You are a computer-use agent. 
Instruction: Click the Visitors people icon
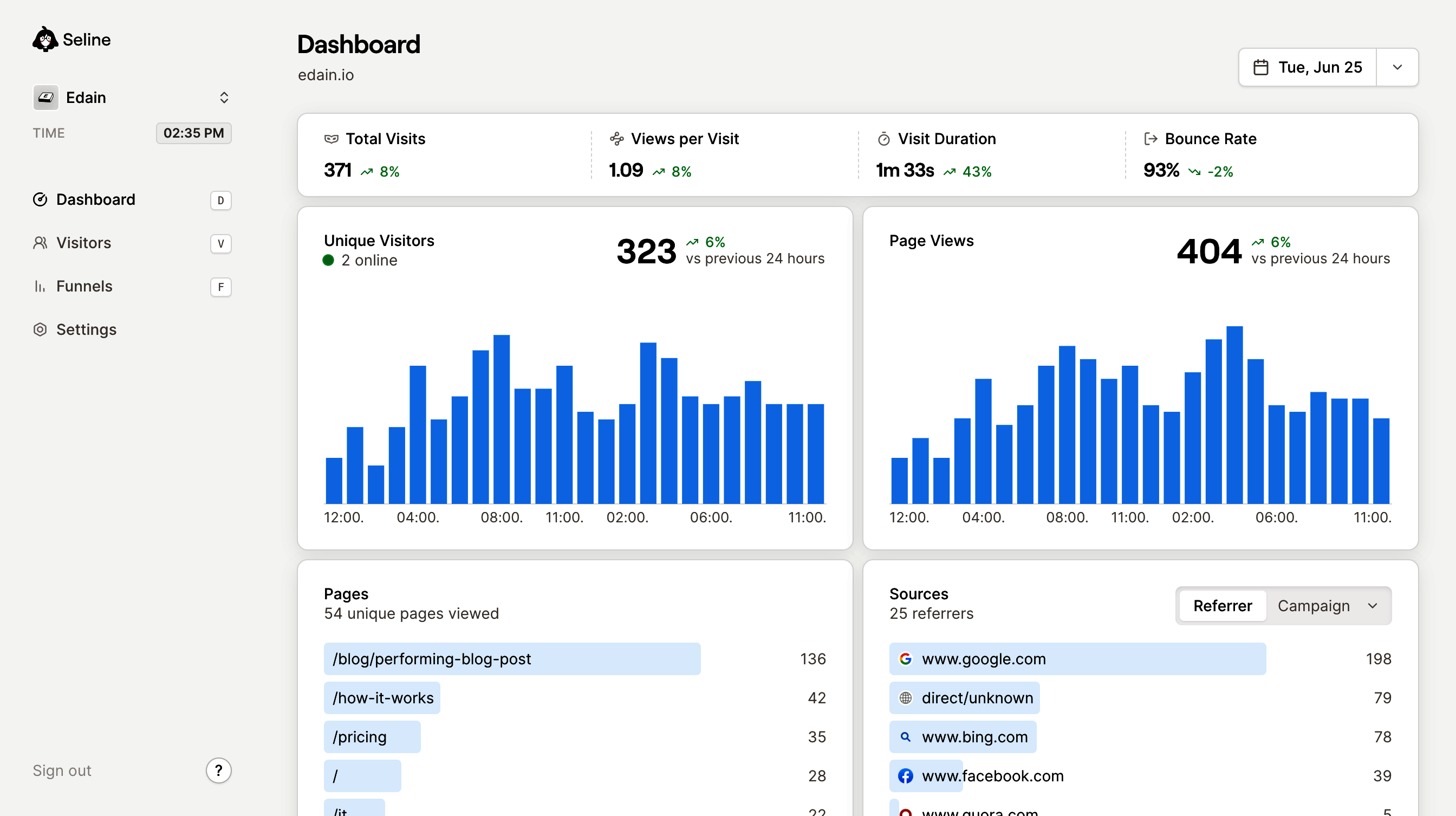tap(40, 243)
